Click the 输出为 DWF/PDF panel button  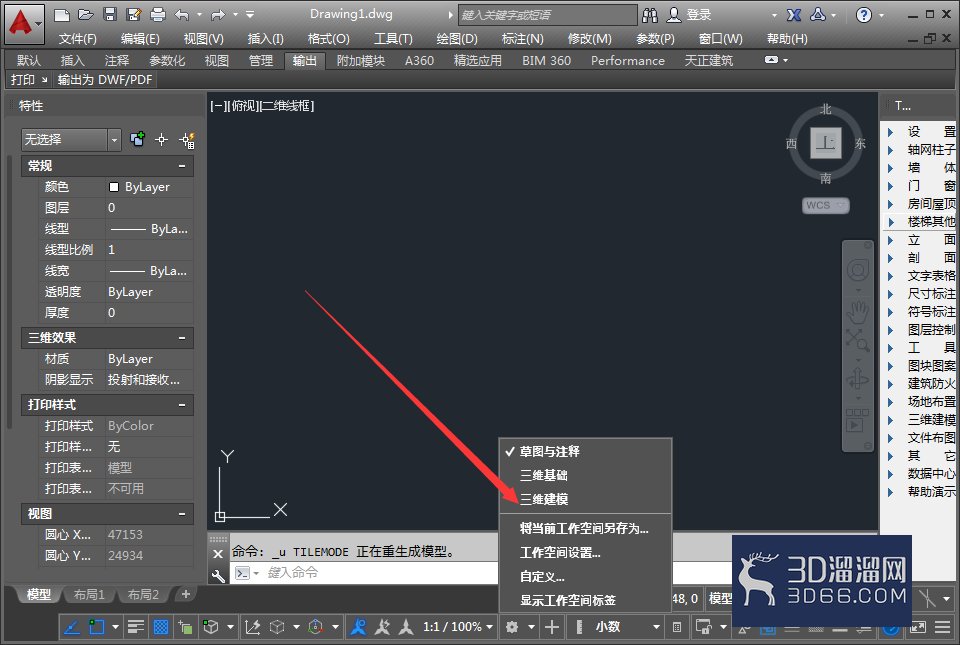pyautogui.click(x=105, y=80)
